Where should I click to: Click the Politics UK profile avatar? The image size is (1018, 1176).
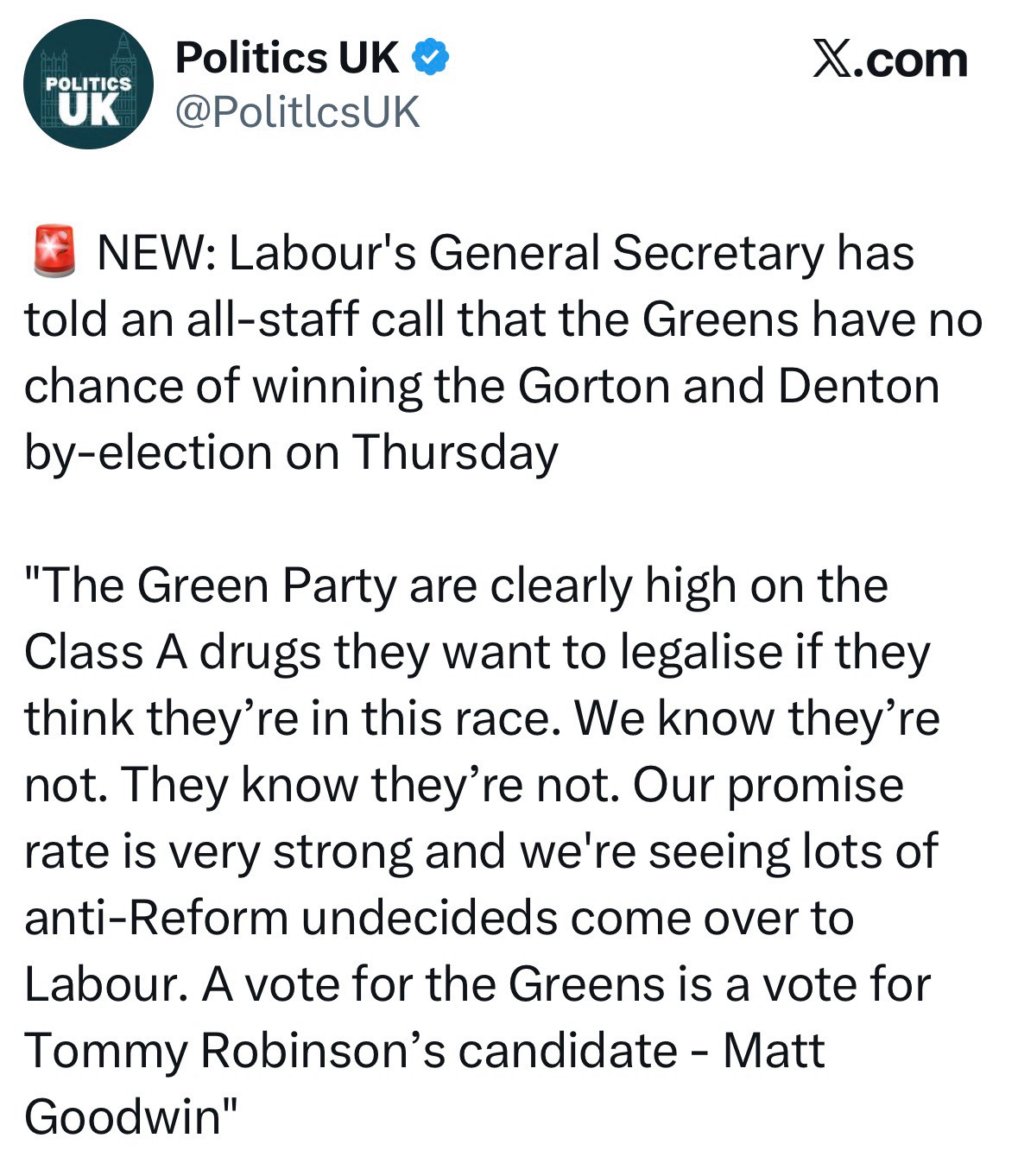tap(88, 84)
